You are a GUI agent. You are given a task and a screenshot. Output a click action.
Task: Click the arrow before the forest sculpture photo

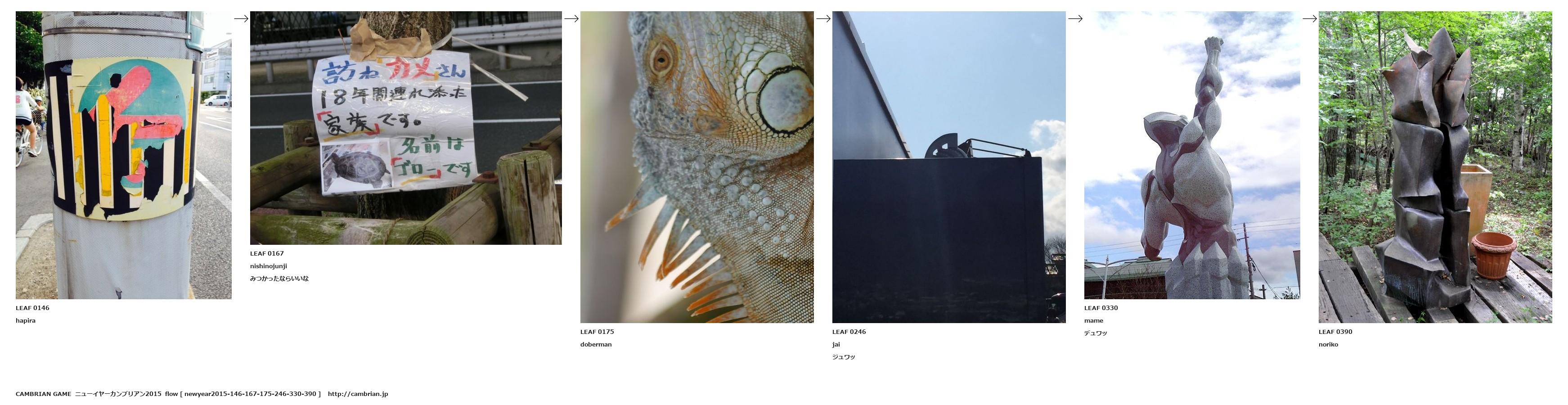1309,18
